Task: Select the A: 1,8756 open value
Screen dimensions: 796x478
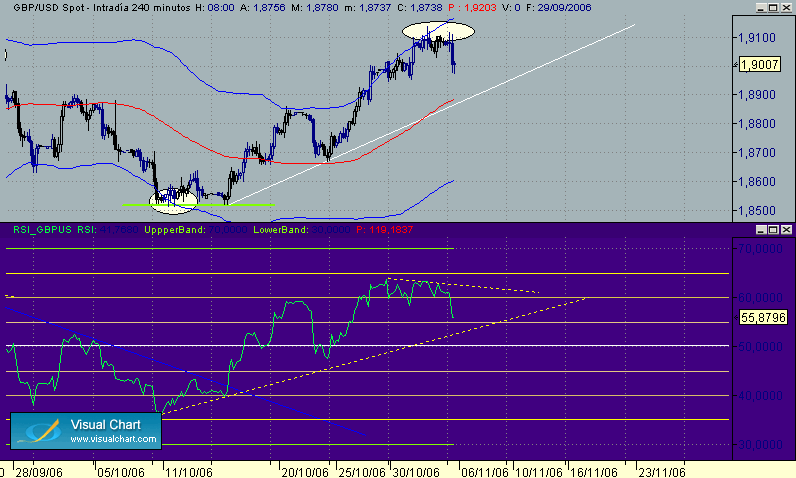Action: coord(262,8)
